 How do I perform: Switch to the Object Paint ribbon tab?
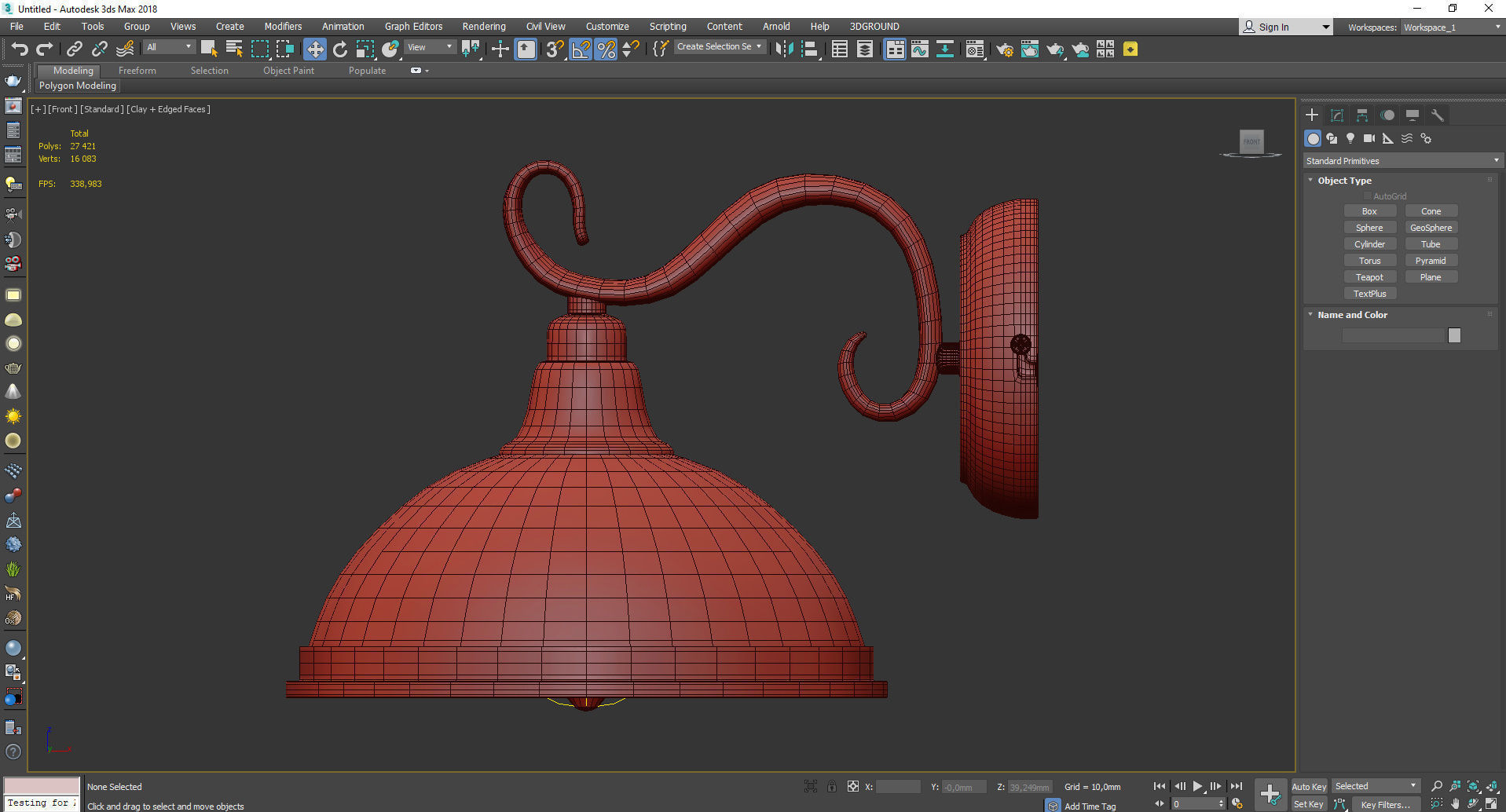288,71
